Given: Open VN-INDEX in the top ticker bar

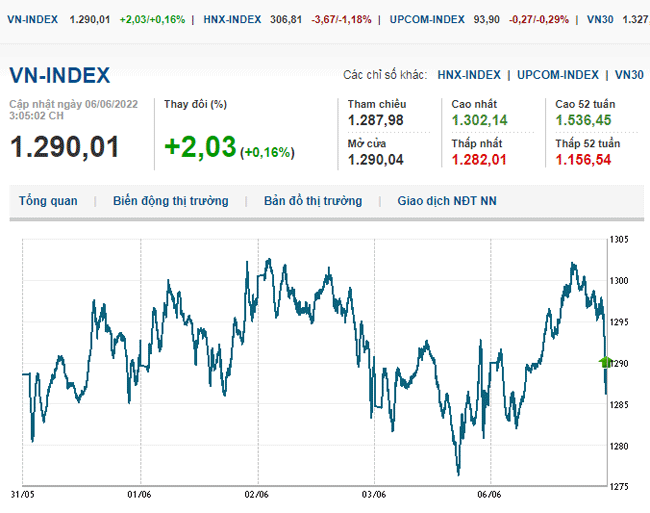Looking at the screenshot, I should tap(32, 19).
